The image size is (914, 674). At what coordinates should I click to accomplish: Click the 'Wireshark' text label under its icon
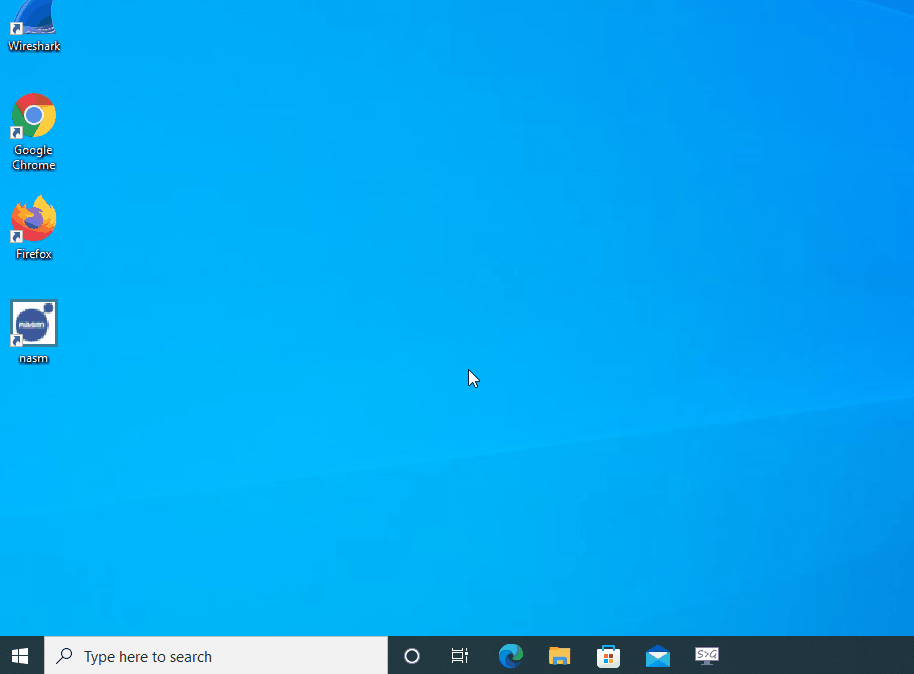(x=34, y=46)
